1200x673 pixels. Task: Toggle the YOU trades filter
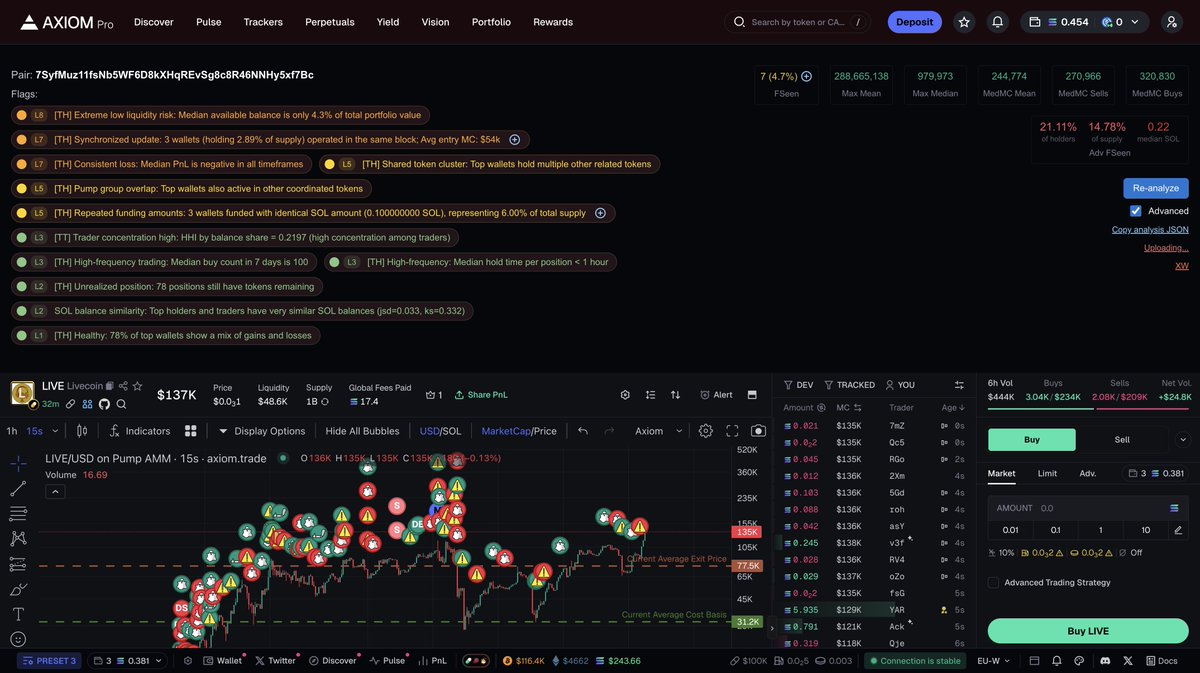(x=899, y=385)
